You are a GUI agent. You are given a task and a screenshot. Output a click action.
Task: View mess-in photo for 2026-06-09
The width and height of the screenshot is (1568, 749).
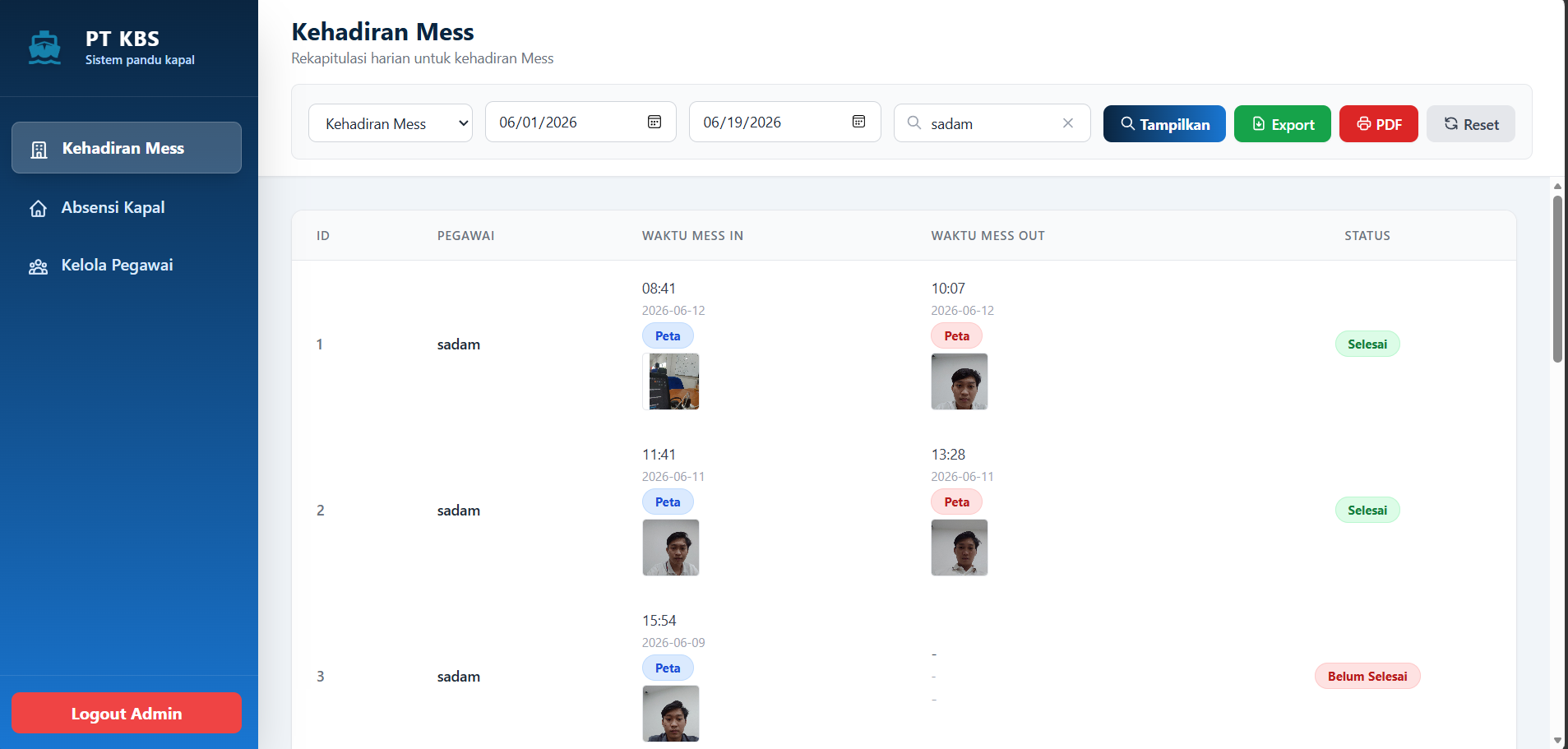click(671, 714)
